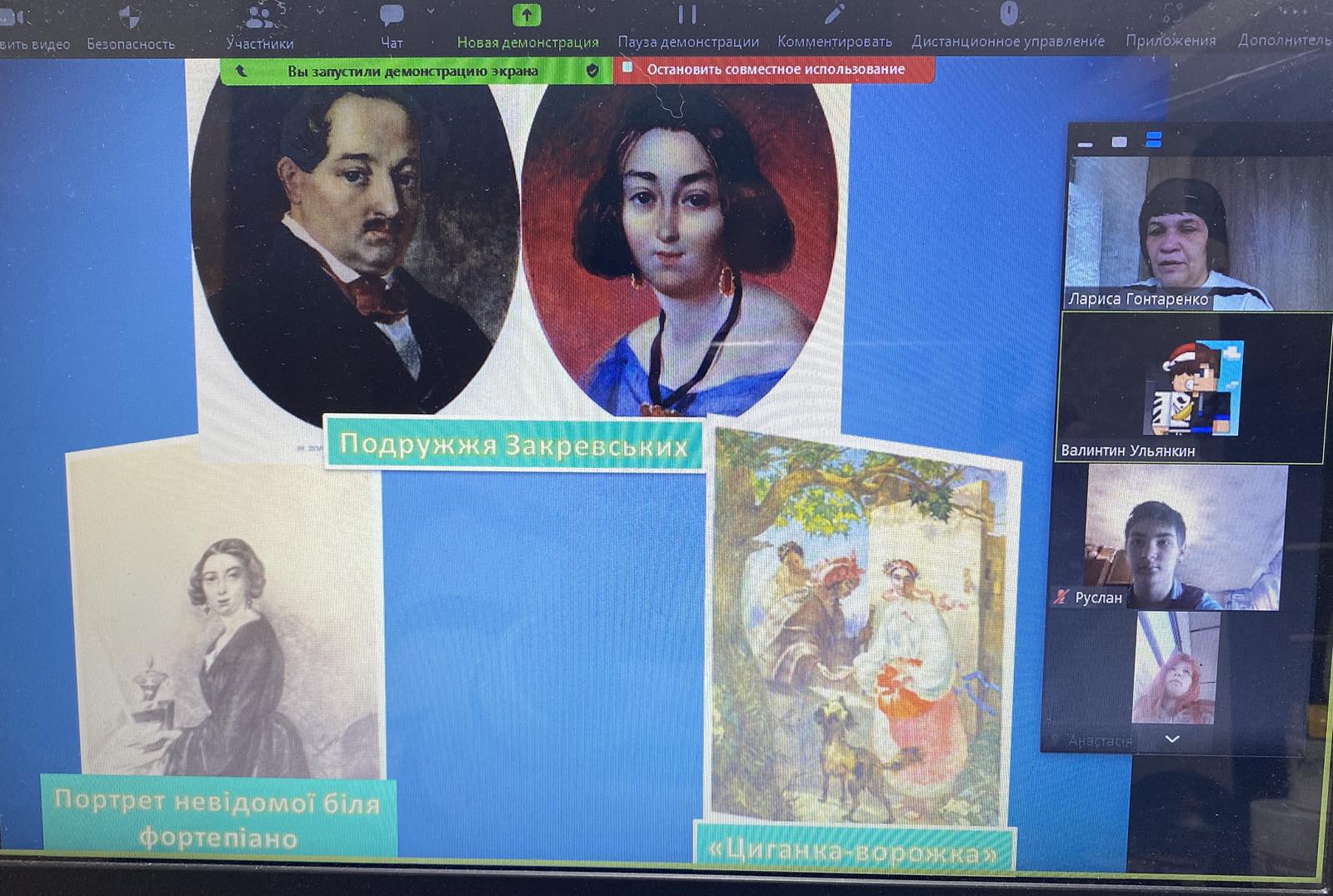The width and height of the screenshot is (1333, 896).
Task: Start Новая демонстрация new screen share
Action: pyautogui.click(x=527, y=17)
